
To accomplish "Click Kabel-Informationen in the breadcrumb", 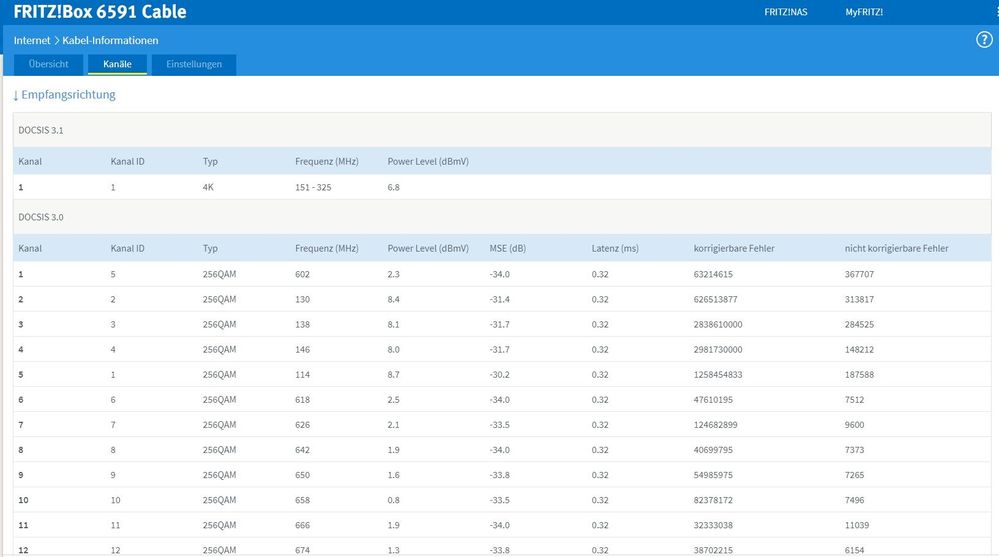I will [113, 40].
